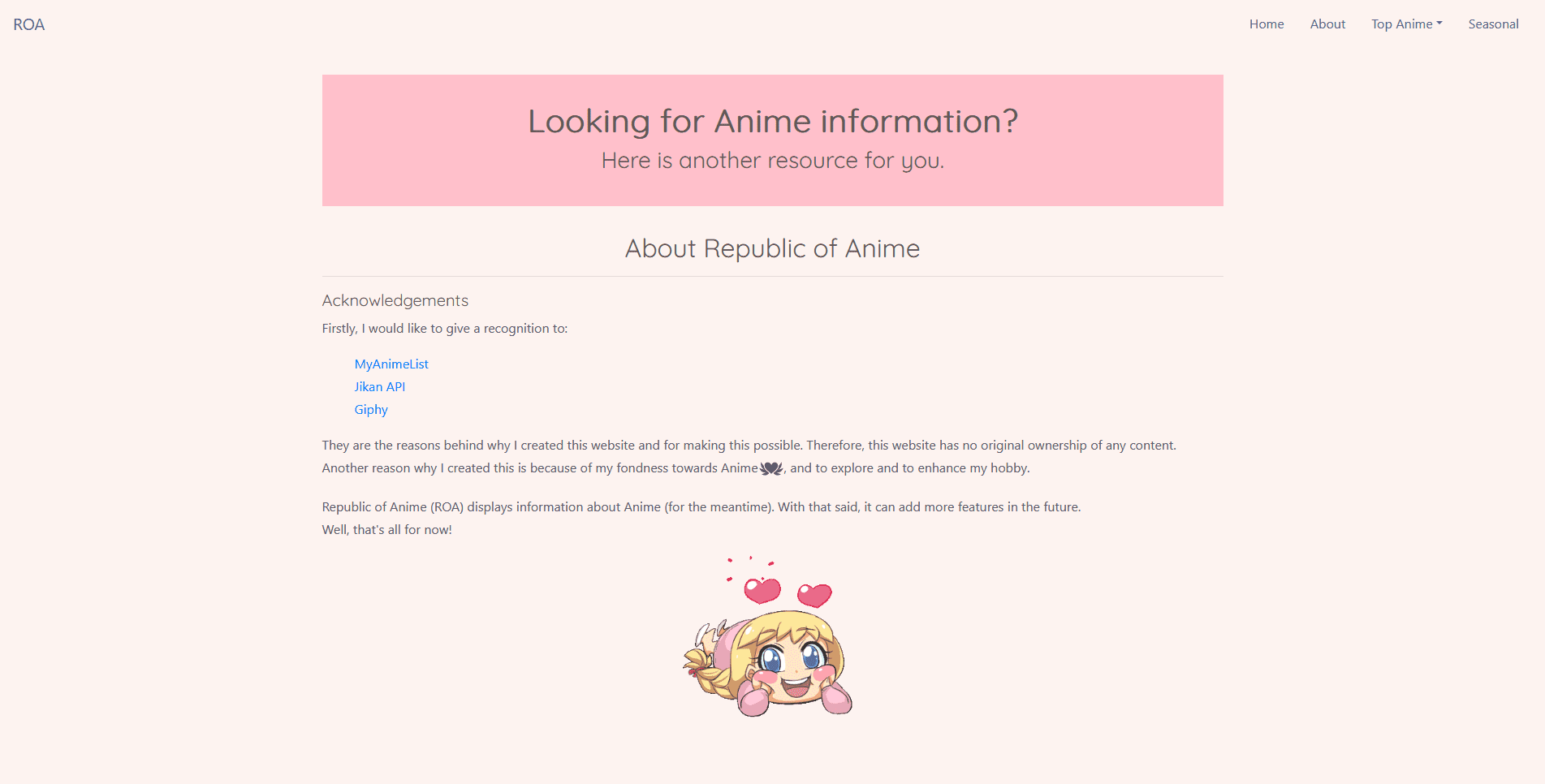Expand the Top Anime dropdown
Viewport: 1545px width, 784px height.
1406,24
